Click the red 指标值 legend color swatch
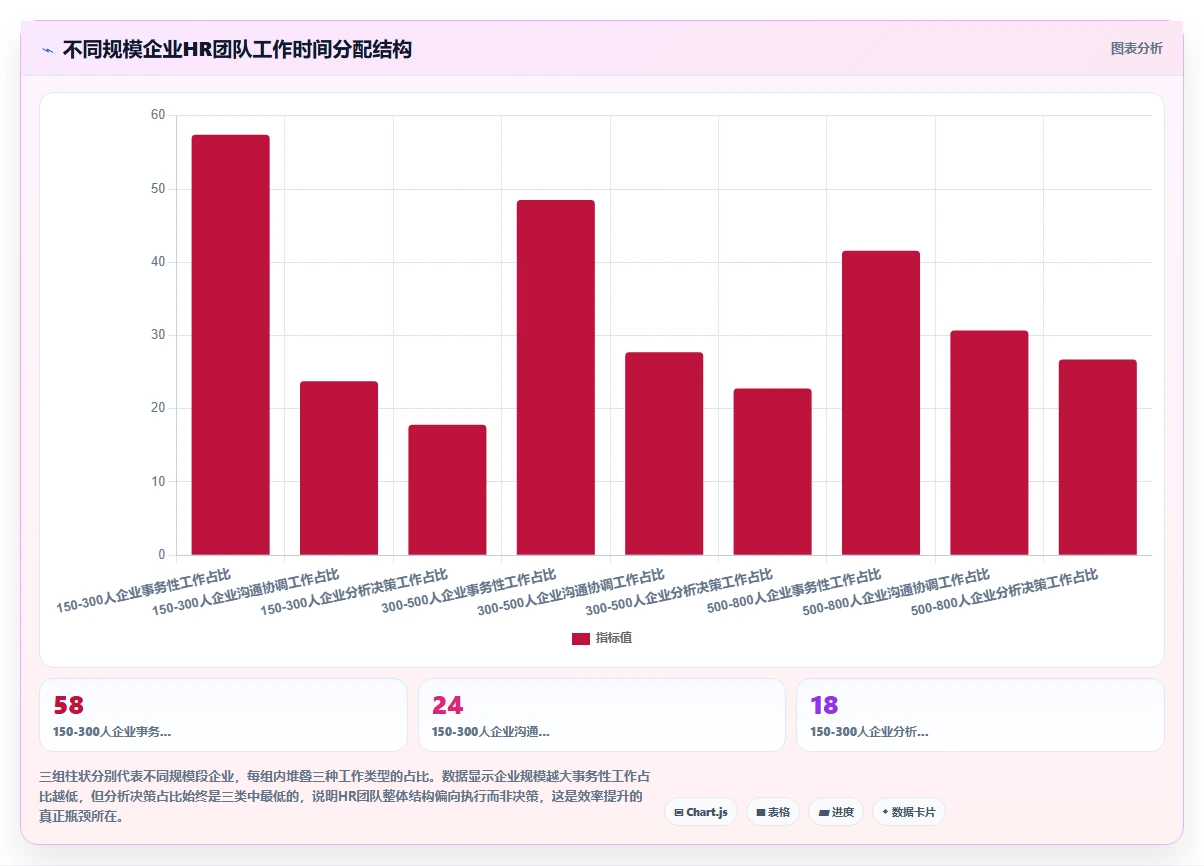The image size is (1204, 866). coord(581,639)
